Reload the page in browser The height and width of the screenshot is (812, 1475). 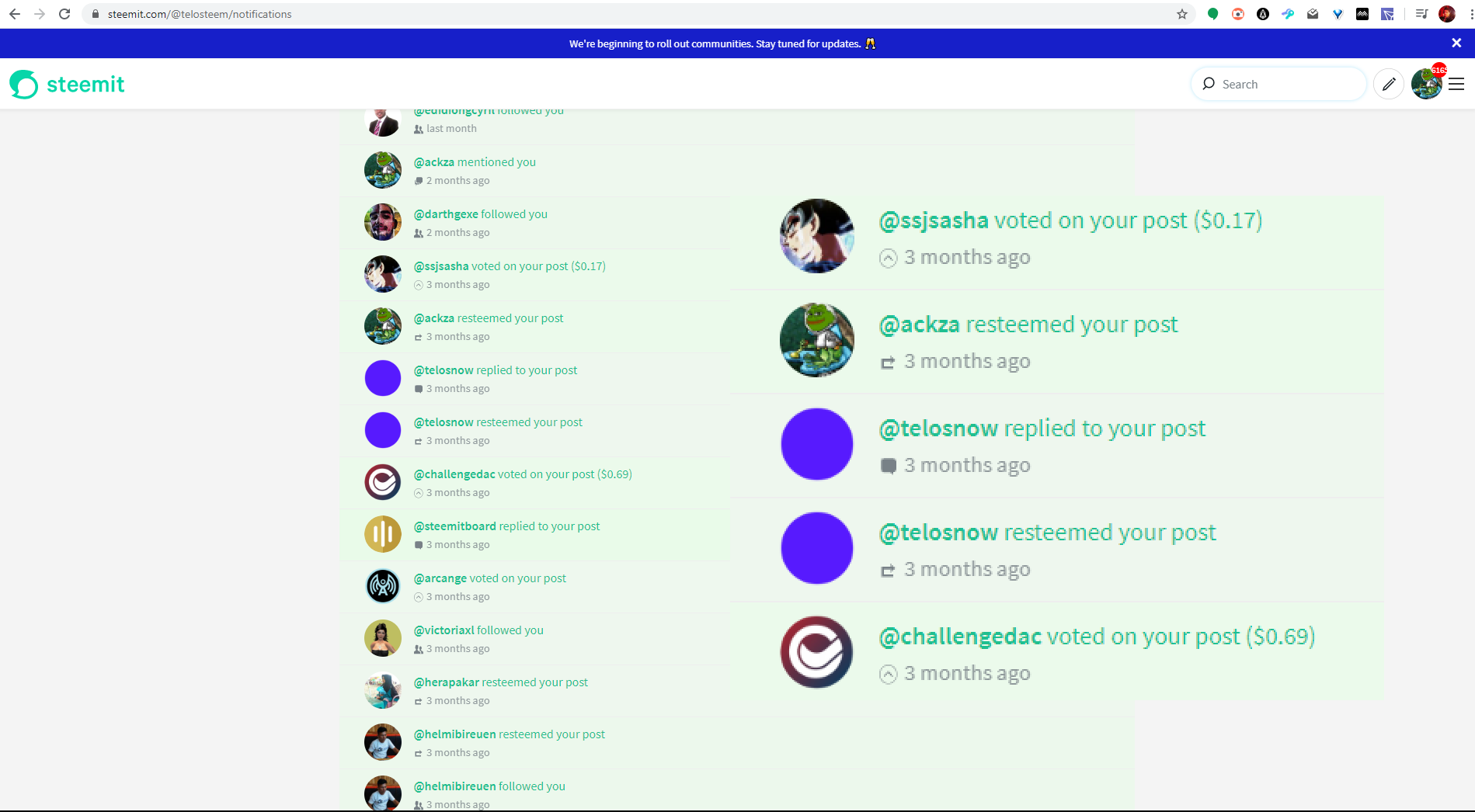[x=64, y=14]
